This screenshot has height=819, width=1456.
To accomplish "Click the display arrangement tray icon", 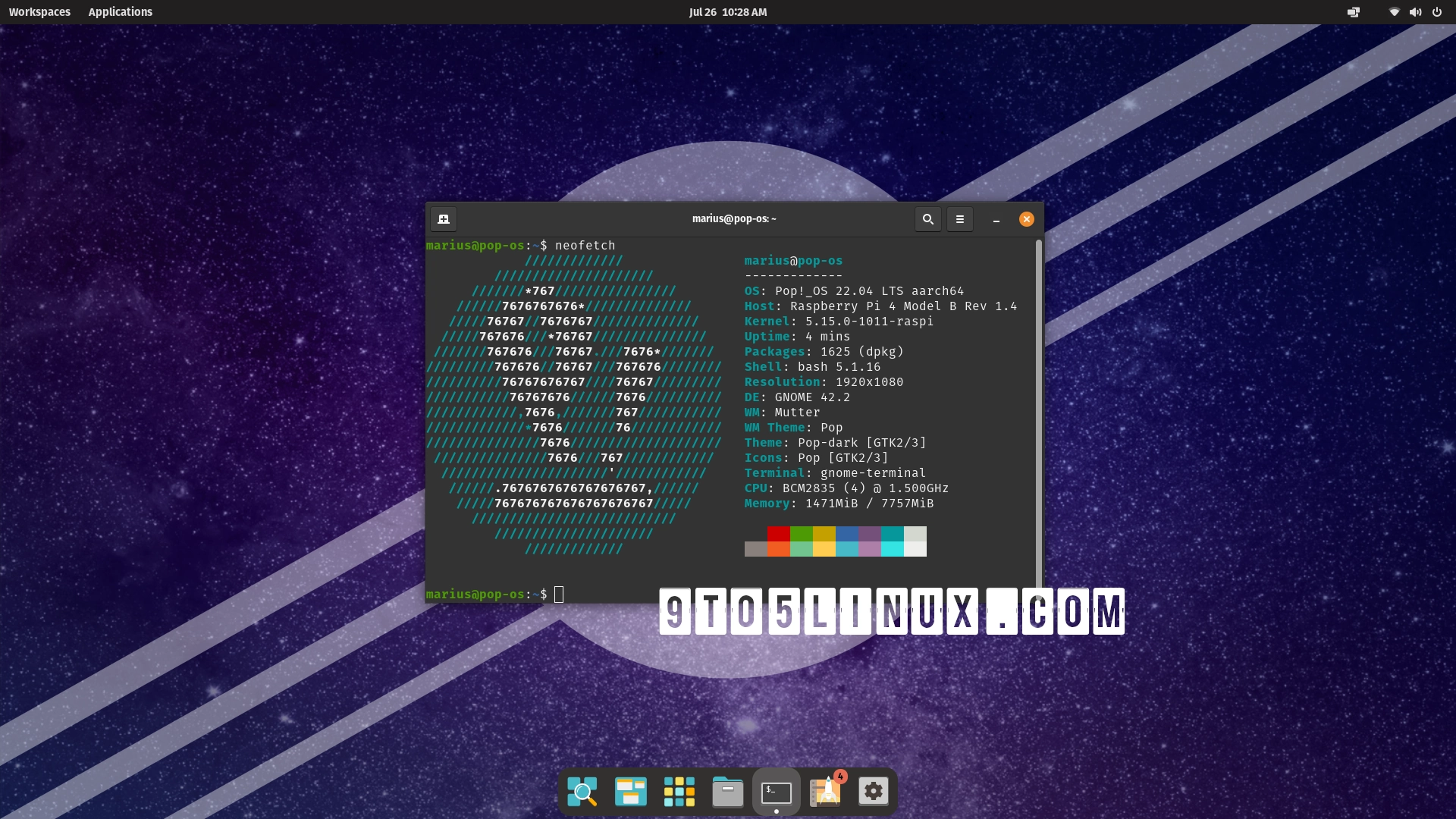I will [1354, 12].
